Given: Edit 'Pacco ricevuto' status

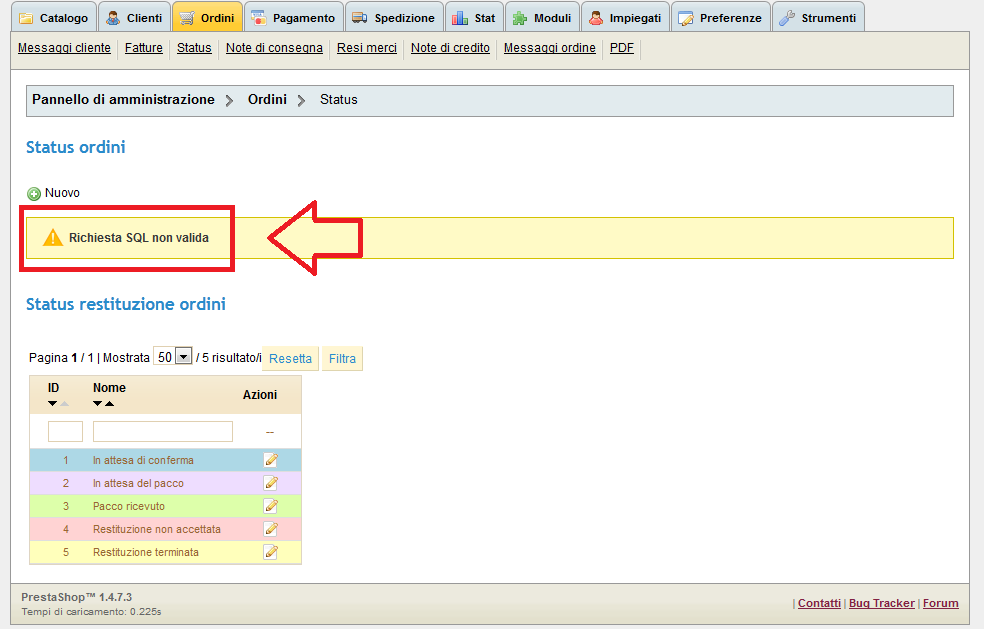Looking at the screenshot, I should pyautogui.click(x=270, y=506).
